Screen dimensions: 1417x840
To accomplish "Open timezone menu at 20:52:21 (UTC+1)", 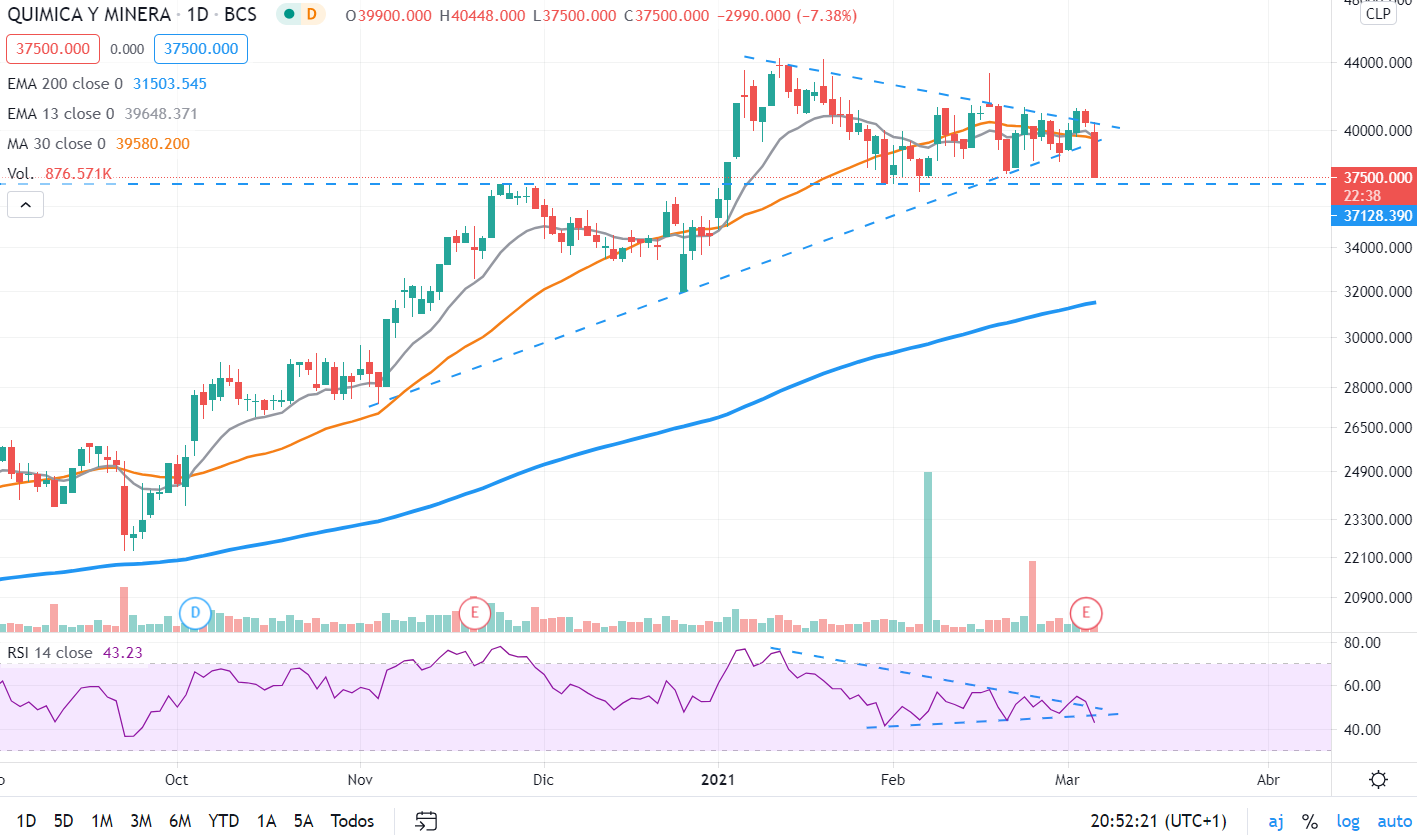I will [x=1159, y=821].
